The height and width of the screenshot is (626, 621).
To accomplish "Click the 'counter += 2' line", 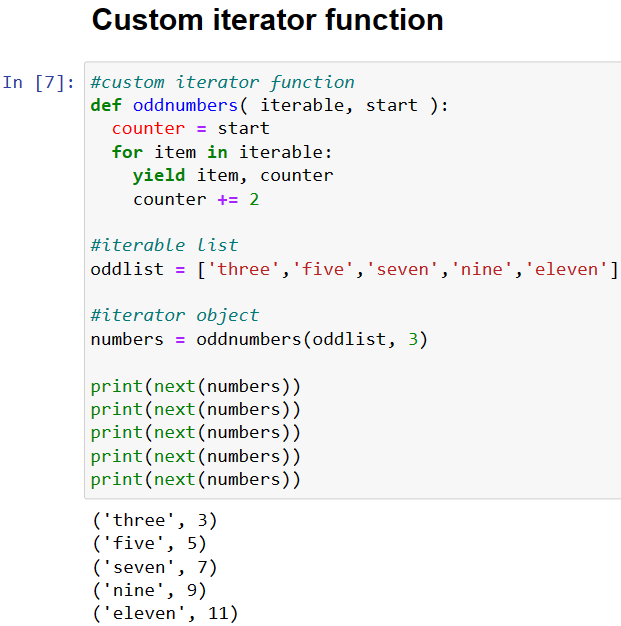I will point(196,199).
